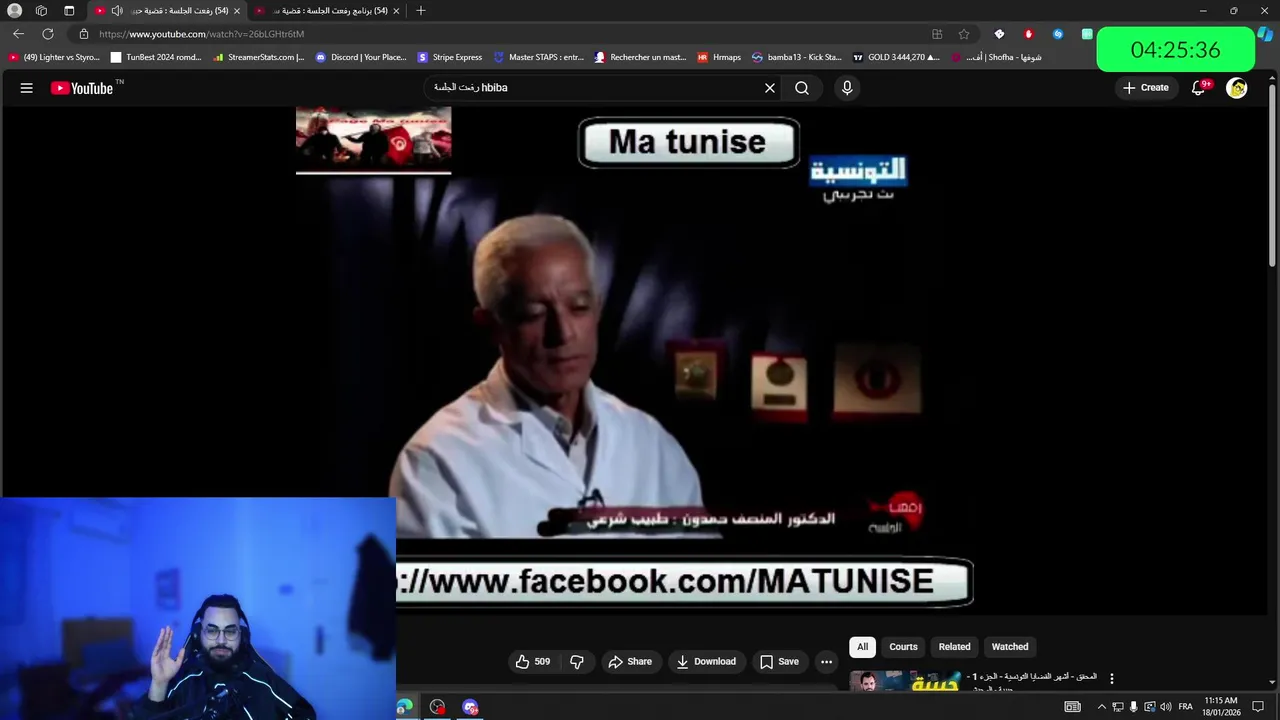
Task: Select the All filter chip
Action: 862,647
